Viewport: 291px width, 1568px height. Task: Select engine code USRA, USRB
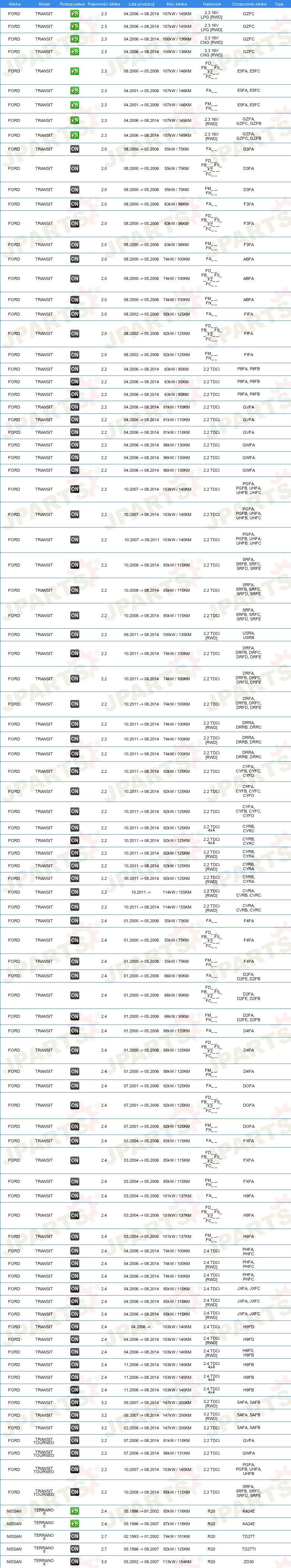tap(248, 635)
